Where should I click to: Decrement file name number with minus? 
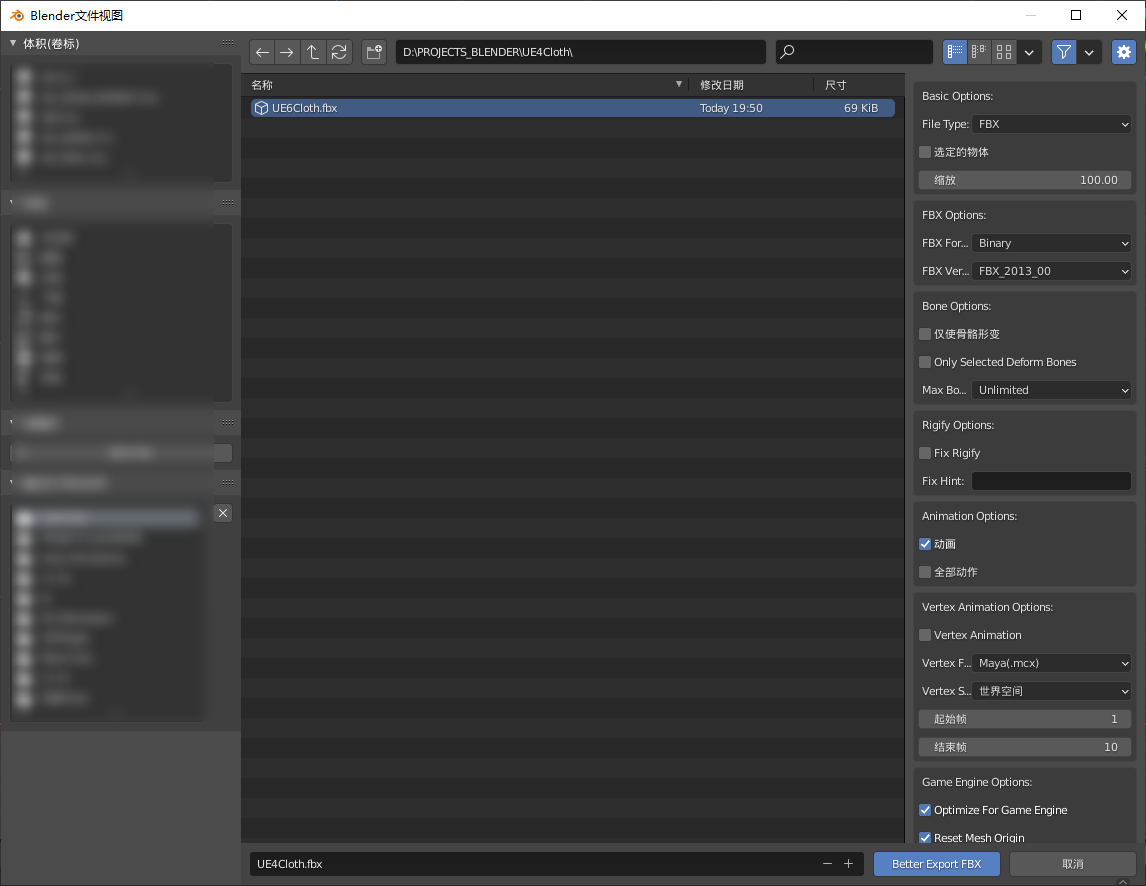pos(827,864)
